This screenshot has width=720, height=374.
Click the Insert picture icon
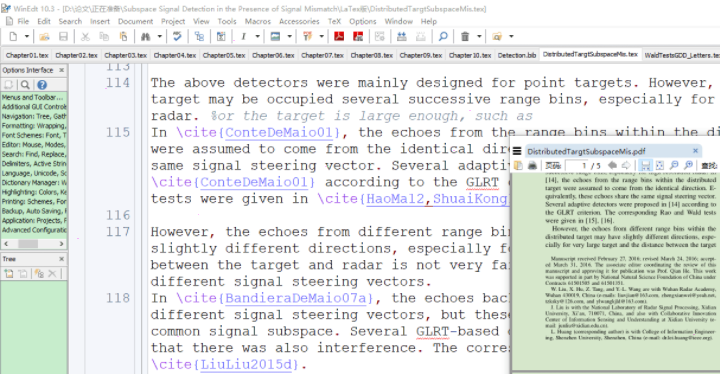[275, 36]
